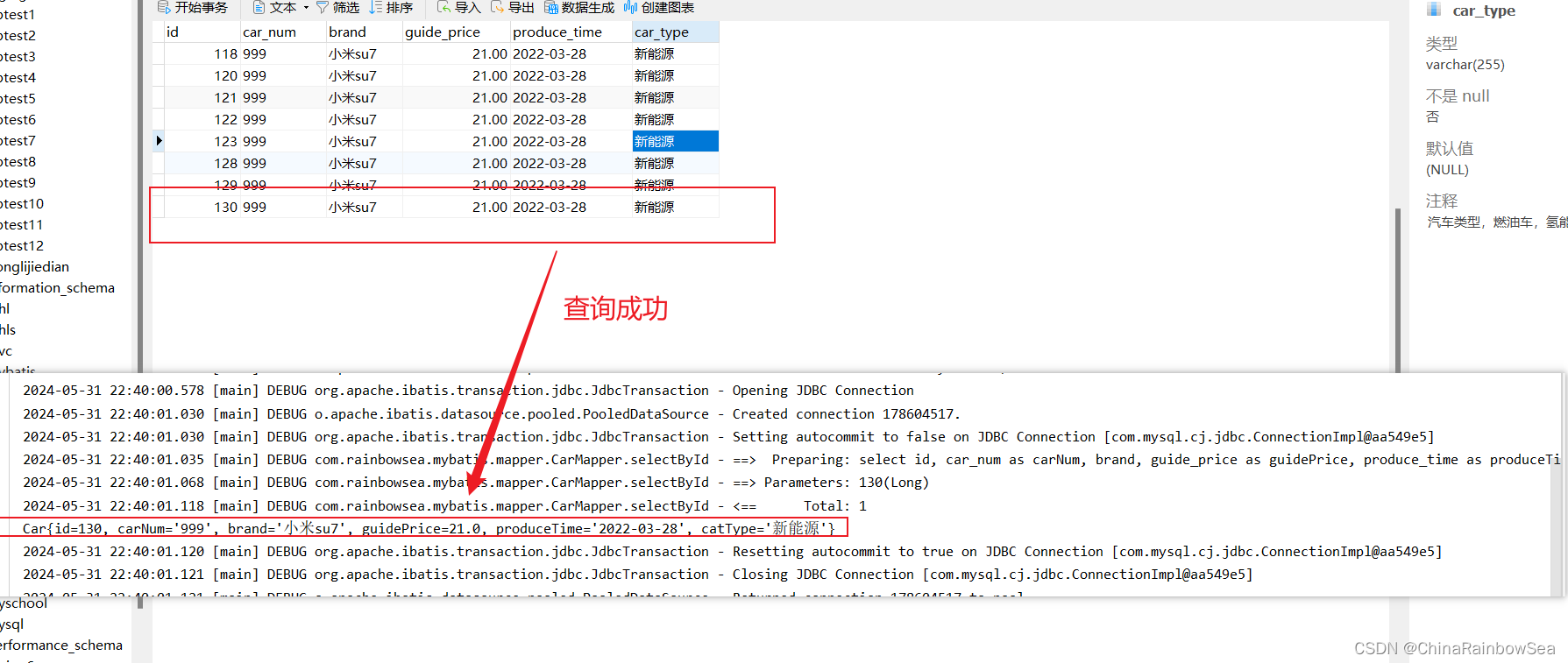Select test7 in the database tree

(18, 141)
